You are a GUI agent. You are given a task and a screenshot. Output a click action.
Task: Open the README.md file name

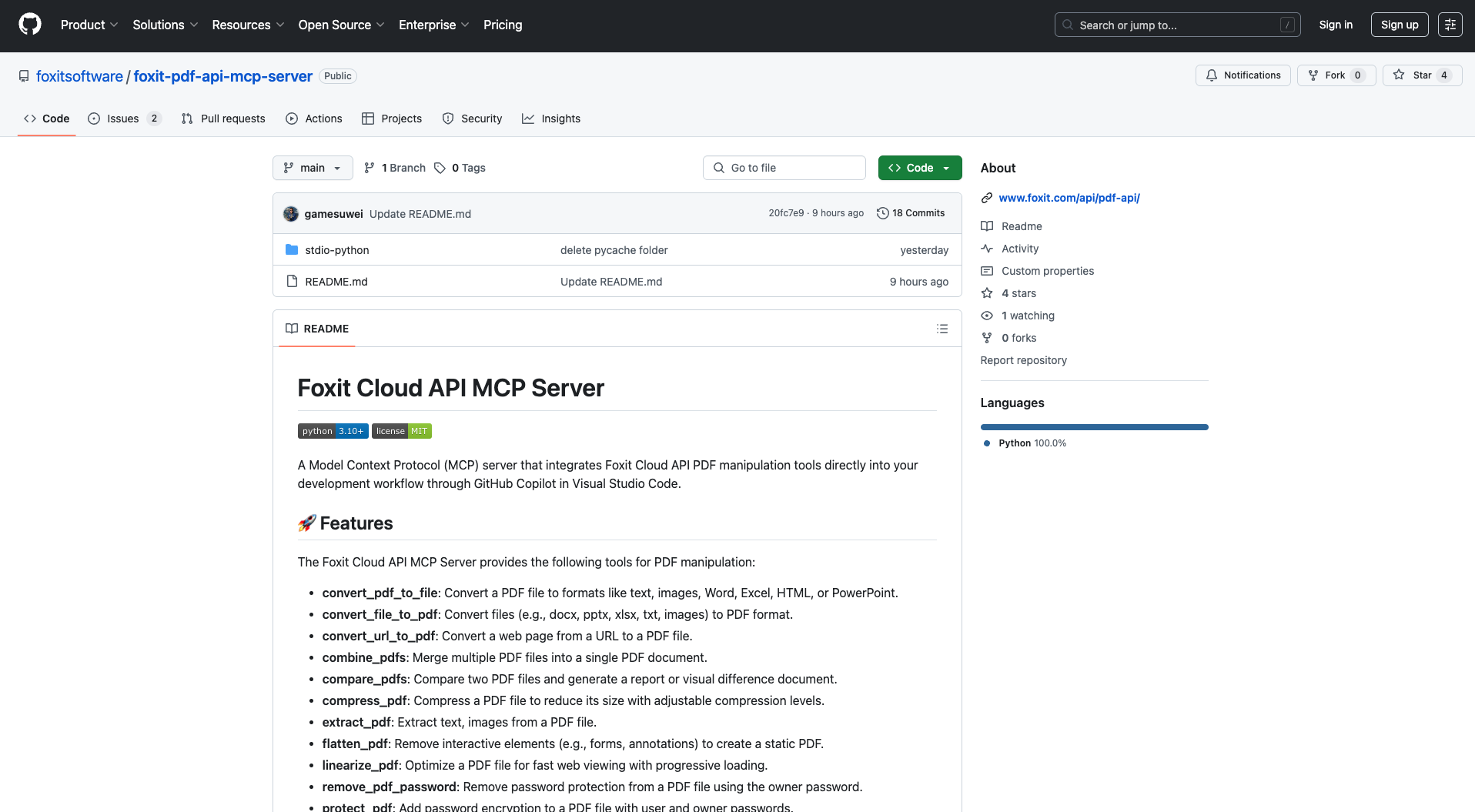(x=336, y=282)
